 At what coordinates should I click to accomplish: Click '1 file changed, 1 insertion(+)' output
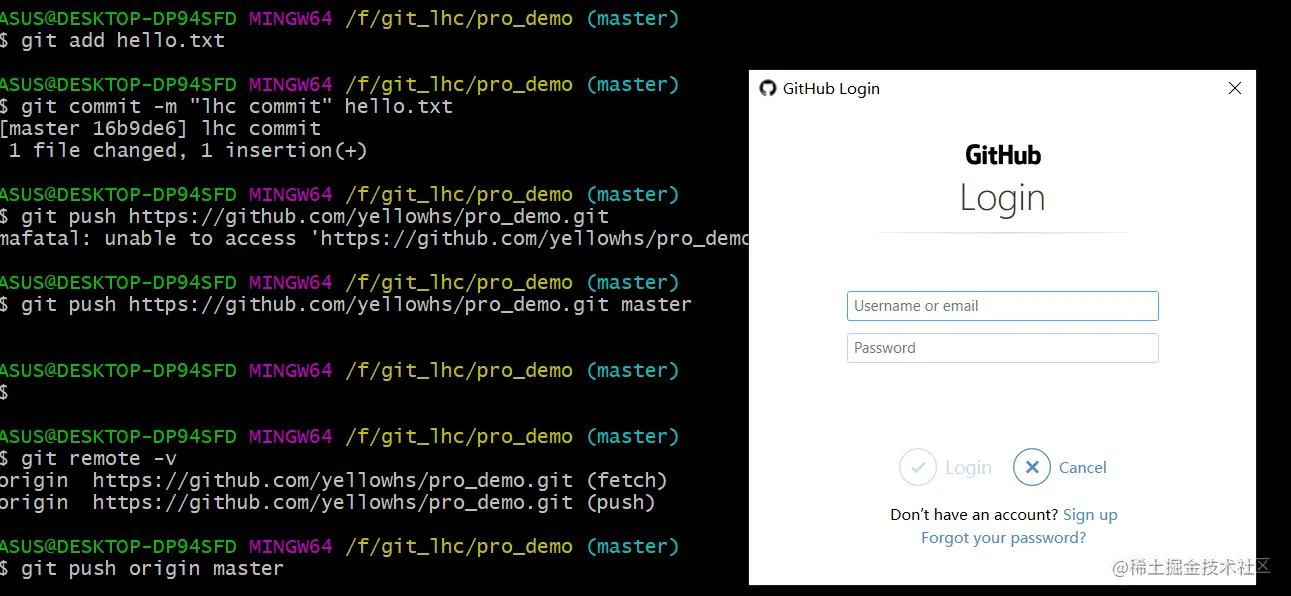(x=188, y=150)
